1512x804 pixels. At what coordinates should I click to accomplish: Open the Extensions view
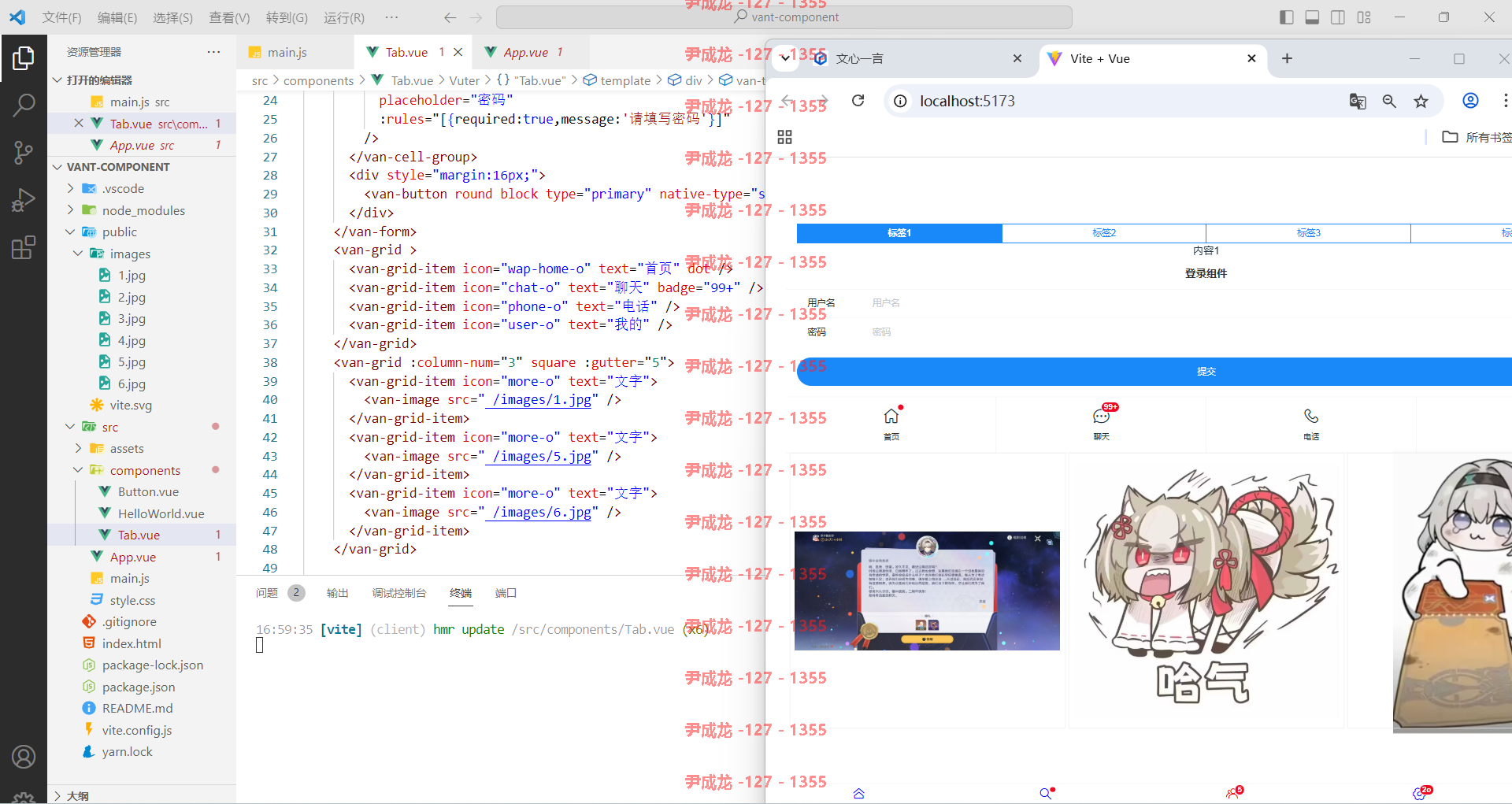[24, 247]
